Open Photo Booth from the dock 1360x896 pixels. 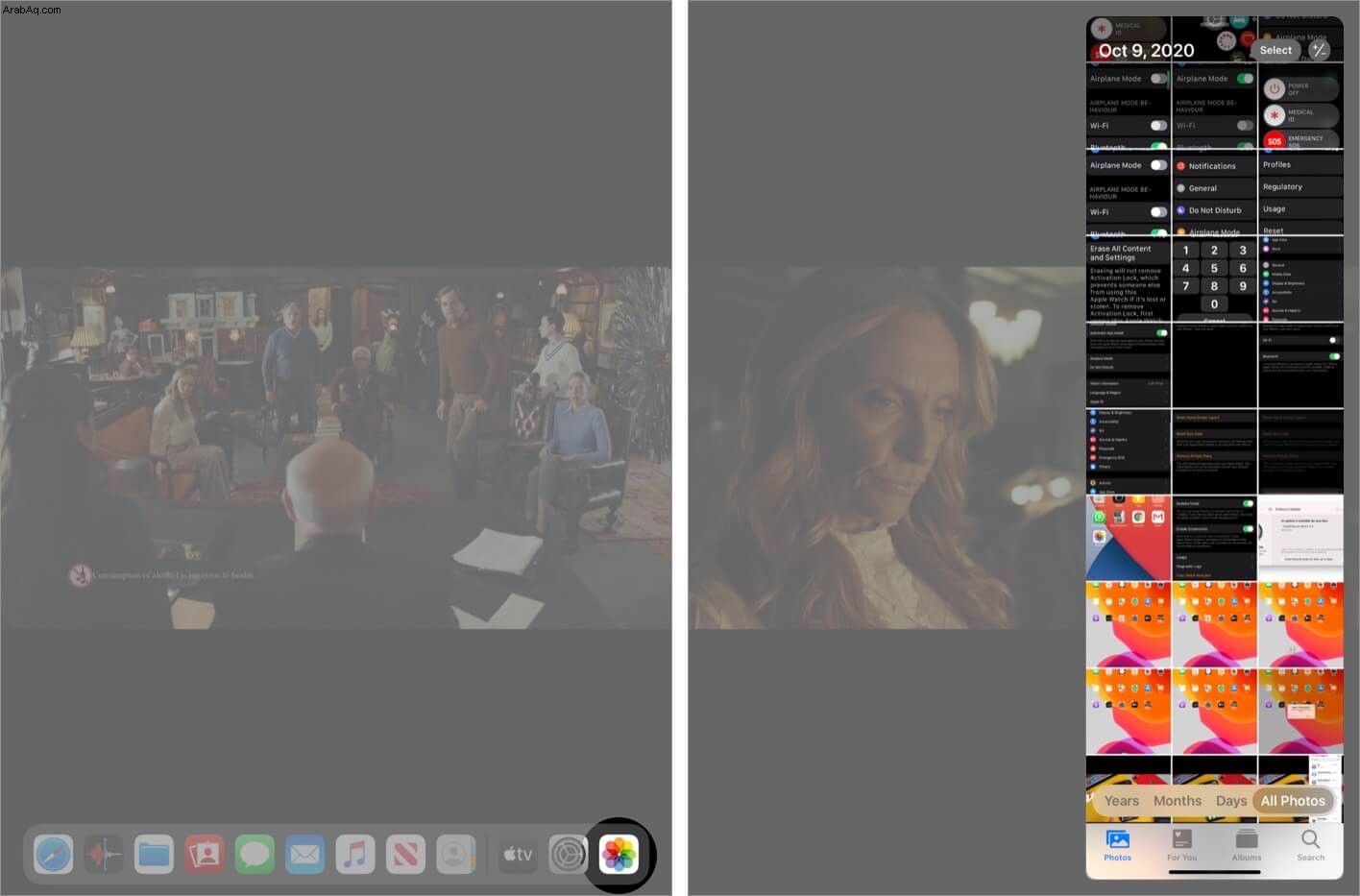(204, 854)
